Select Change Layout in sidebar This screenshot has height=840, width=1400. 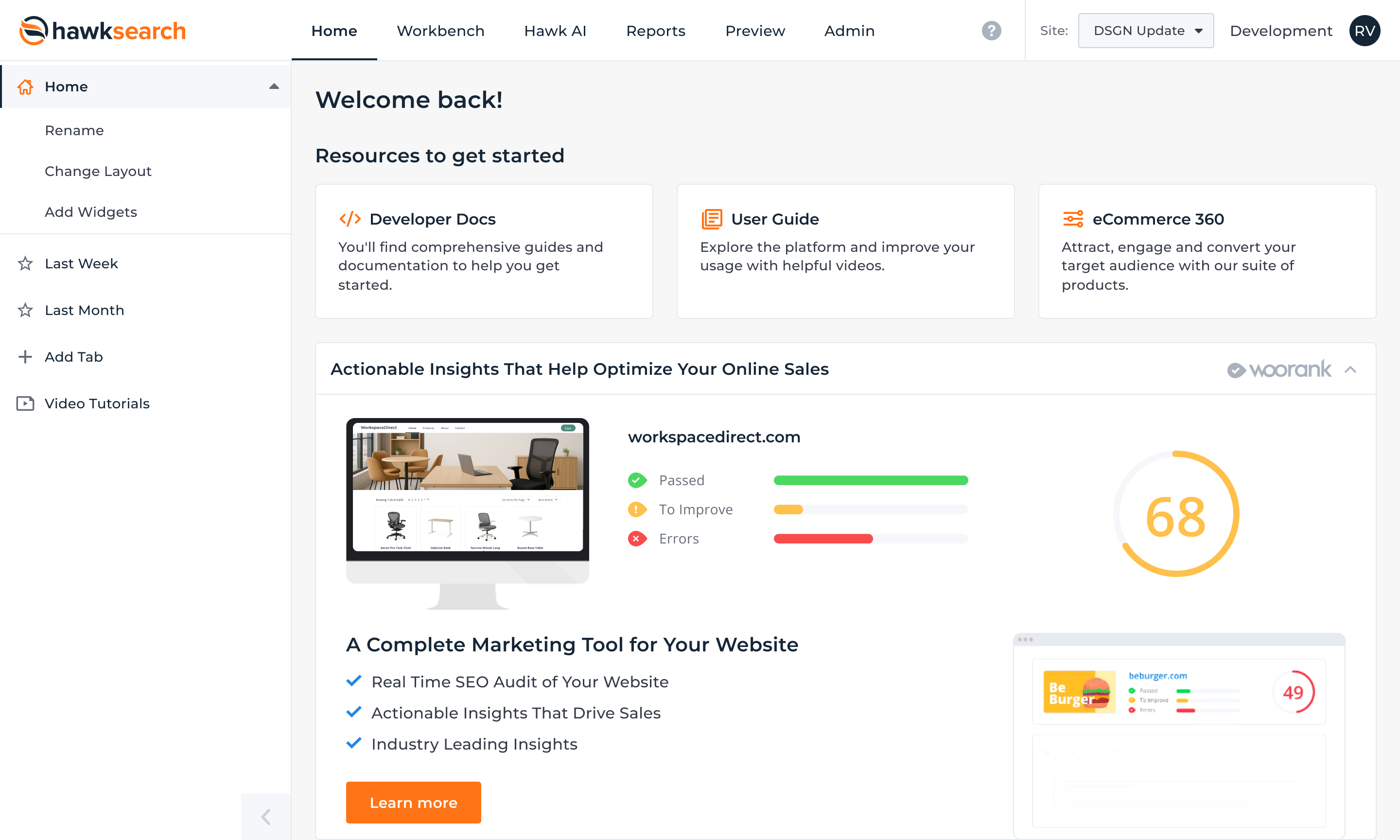pos(98,172)
